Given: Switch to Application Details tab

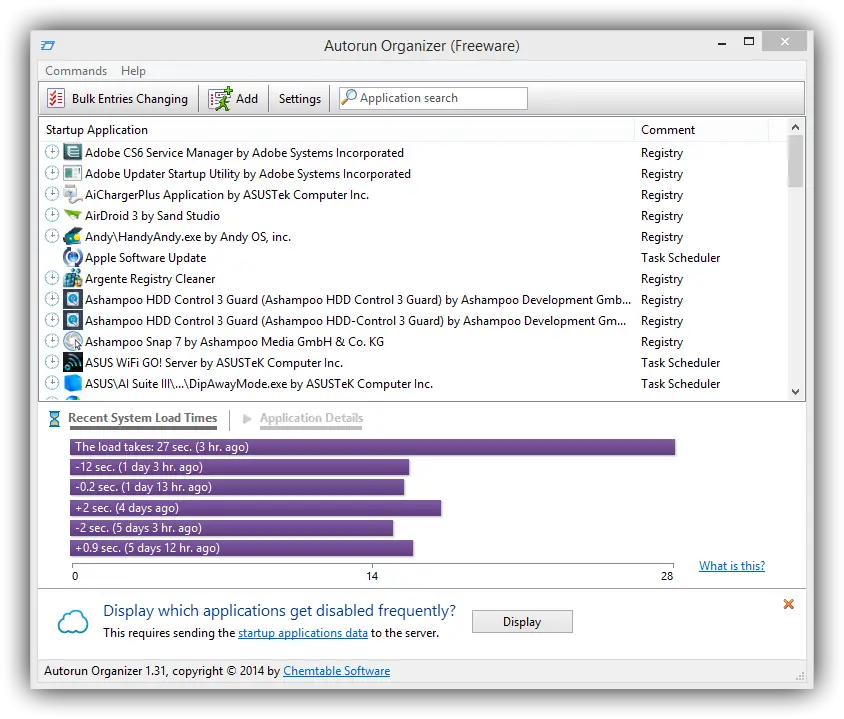Looking at the screenshot, I should (x=311, y=418).
